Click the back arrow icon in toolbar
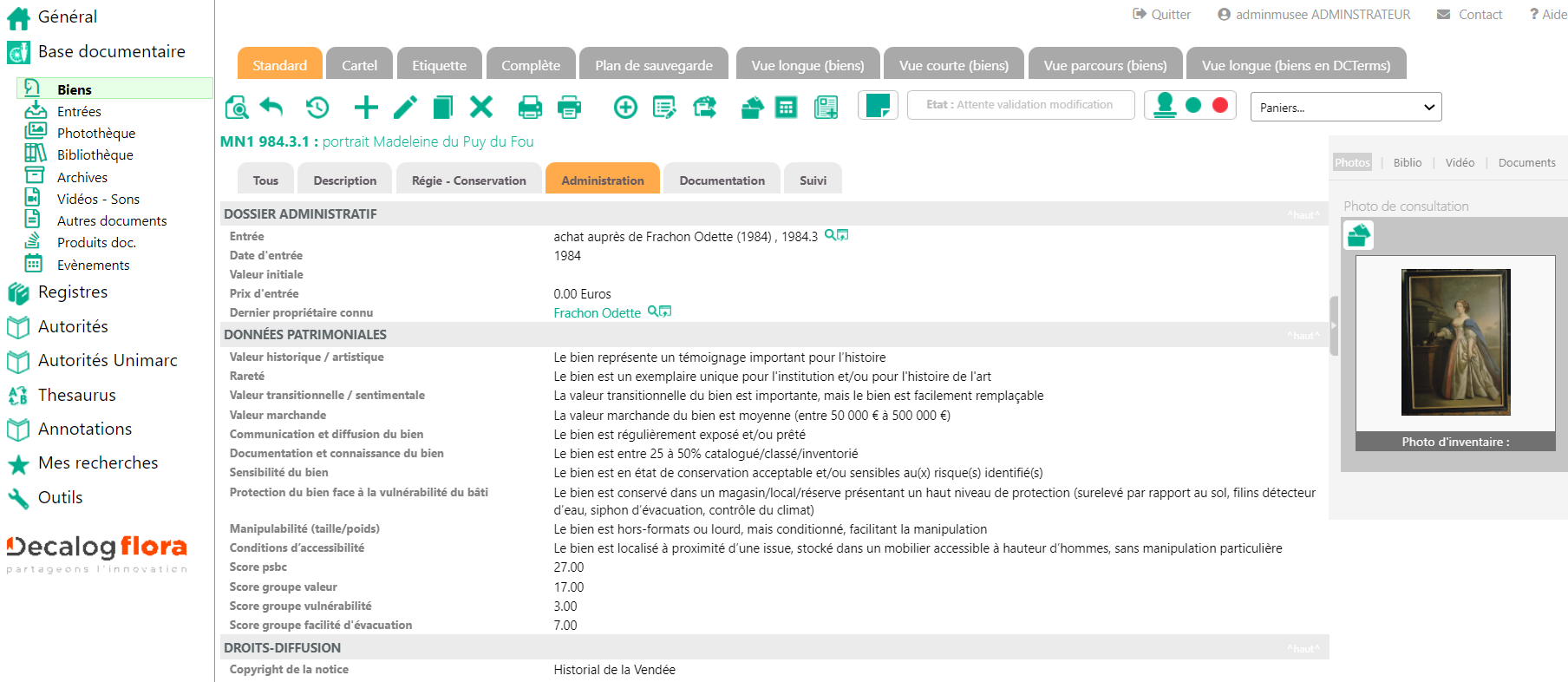The image size is (1568, 682). pos(272,107)
